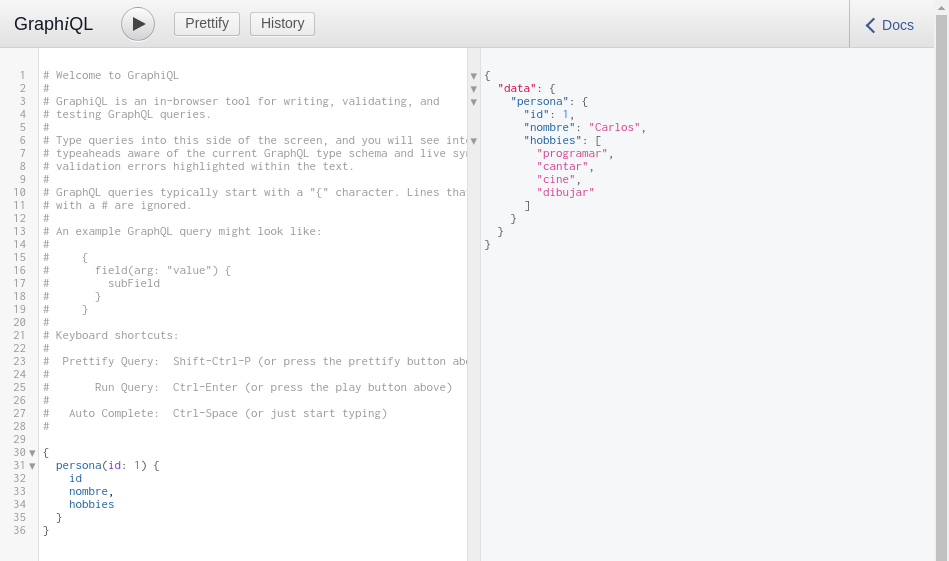Viewport: 949px width, 561px height.
Task: Click line number 36 in the gutter
Action: tap(19, 530)
